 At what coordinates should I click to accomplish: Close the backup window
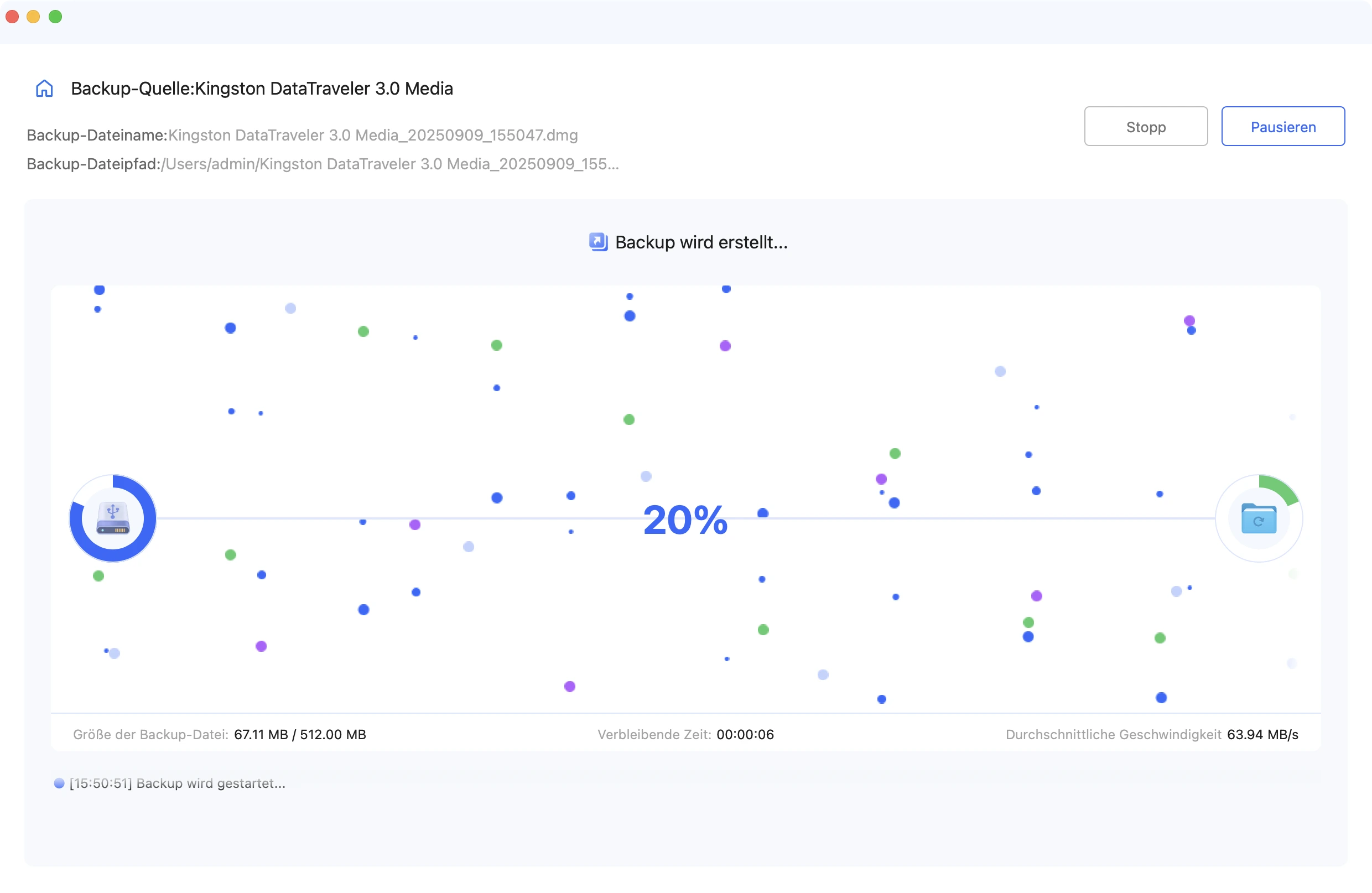pos(12,17)
